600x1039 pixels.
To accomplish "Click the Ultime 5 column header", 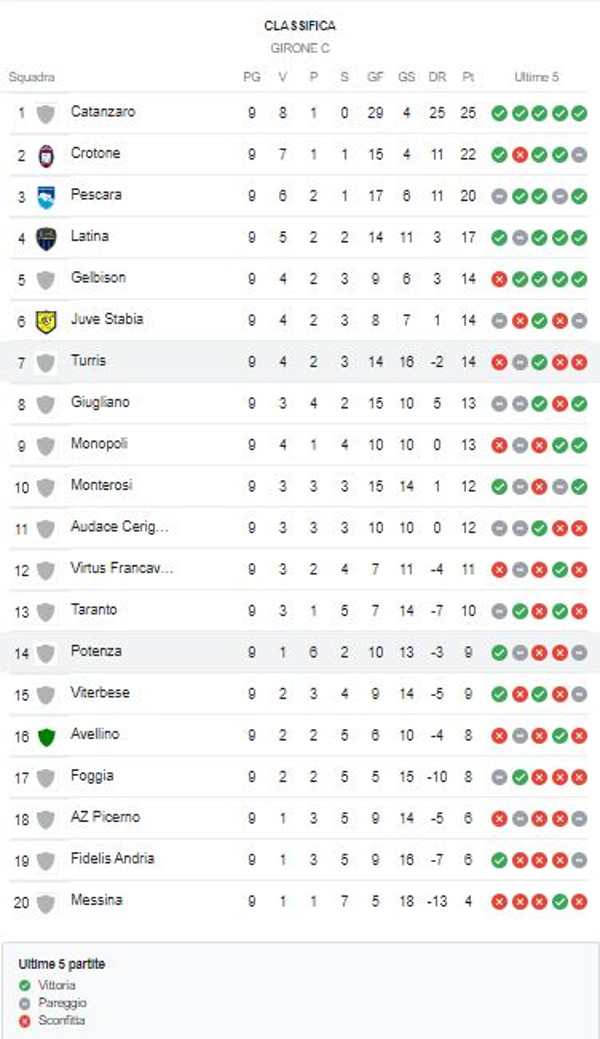I will [x=537, y=77].
